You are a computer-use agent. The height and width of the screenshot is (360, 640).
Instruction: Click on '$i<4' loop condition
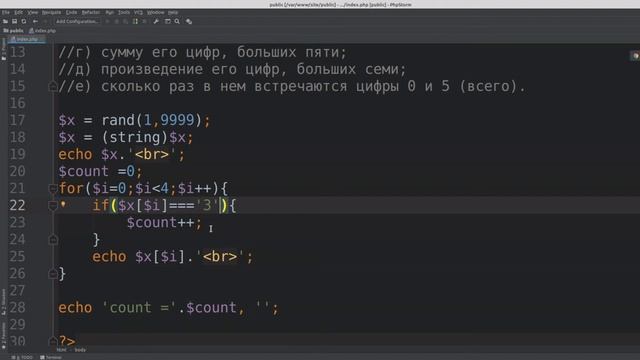pos(151,189)
